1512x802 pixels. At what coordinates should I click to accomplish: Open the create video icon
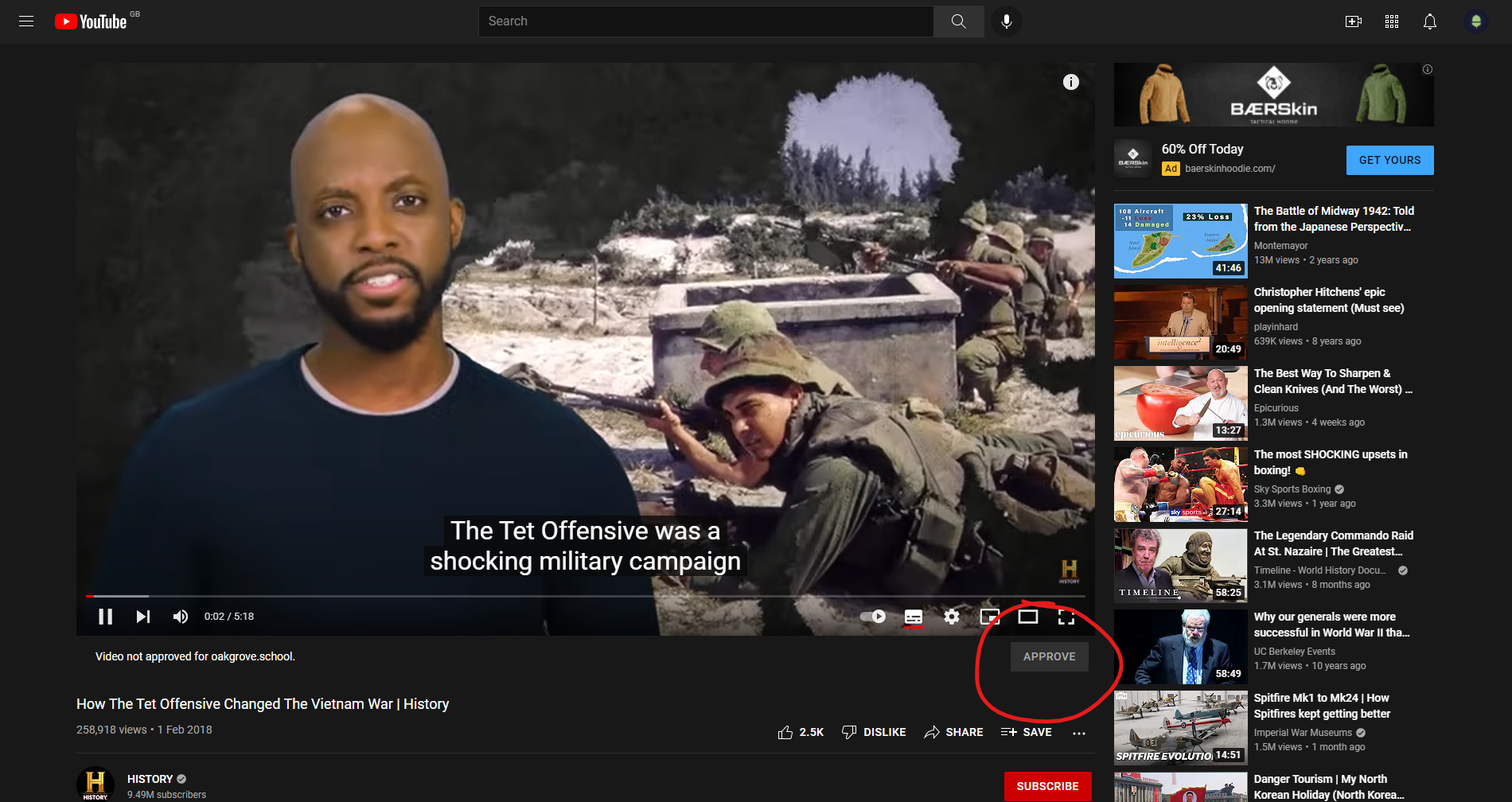pyautogui.click(x=1354, y=21)
